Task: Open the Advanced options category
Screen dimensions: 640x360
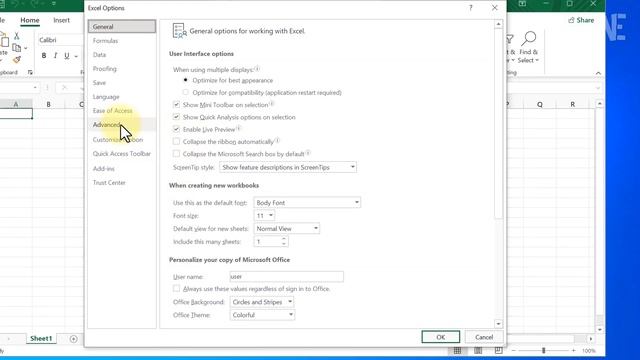Action: pyautogui.click(x=122, y=124)
